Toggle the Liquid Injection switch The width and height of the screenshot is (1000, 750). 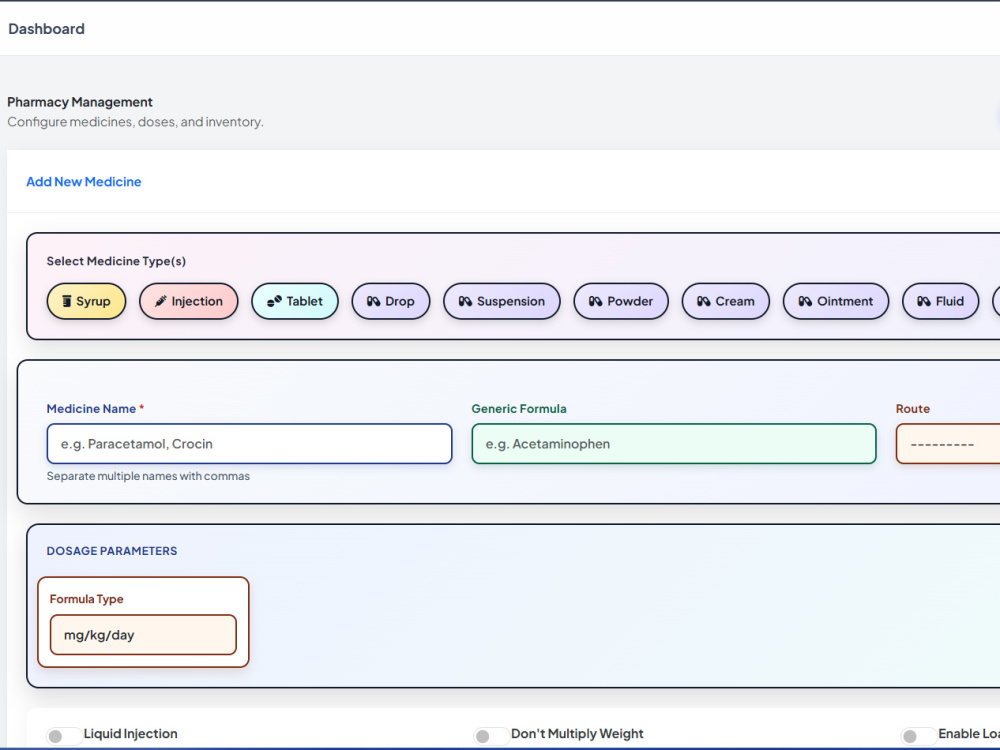click(x=63, y=736)
